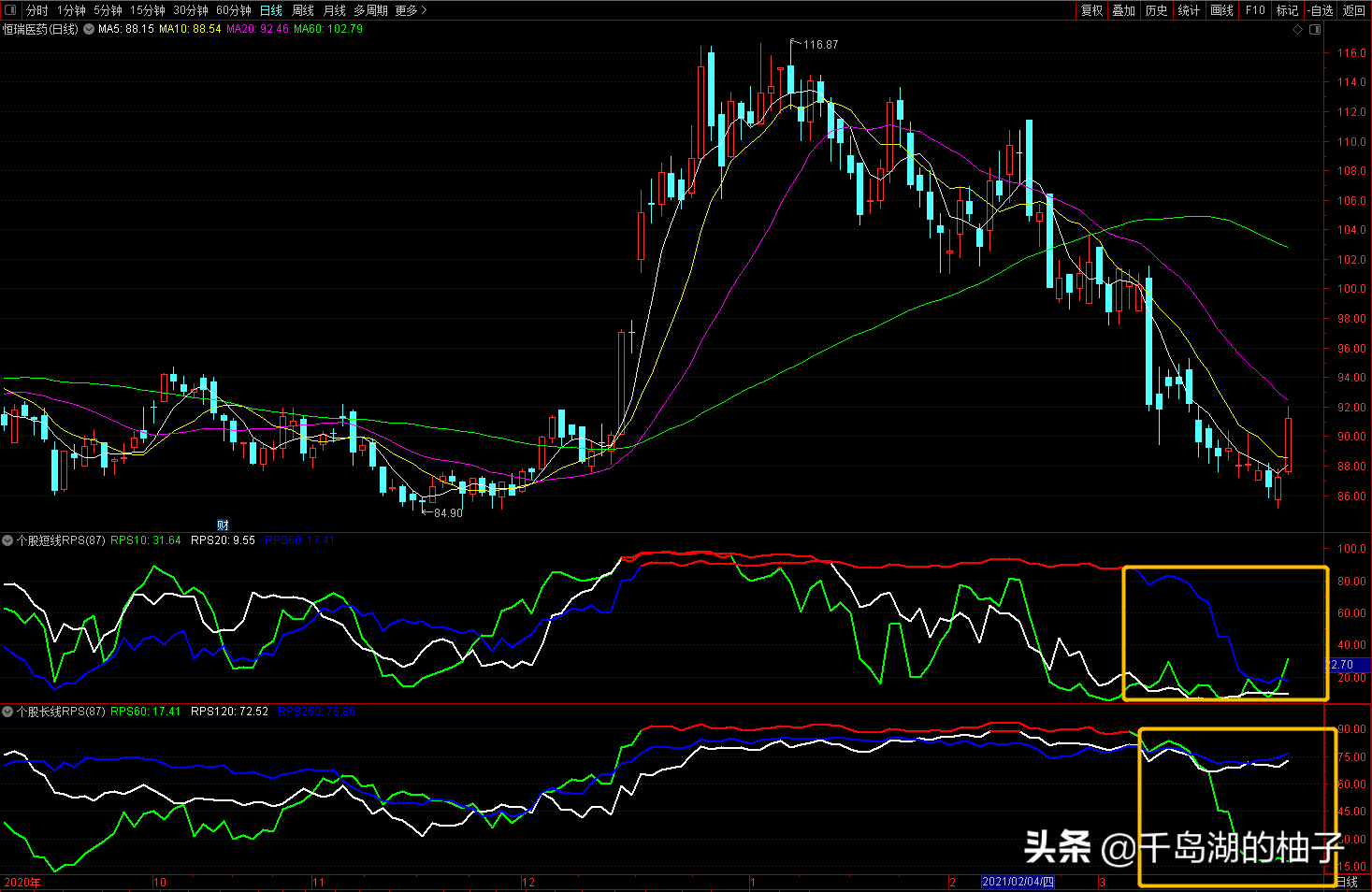Click the 返回 back button
This screenshot has width=1372, height=892.
coord(1354,10)
